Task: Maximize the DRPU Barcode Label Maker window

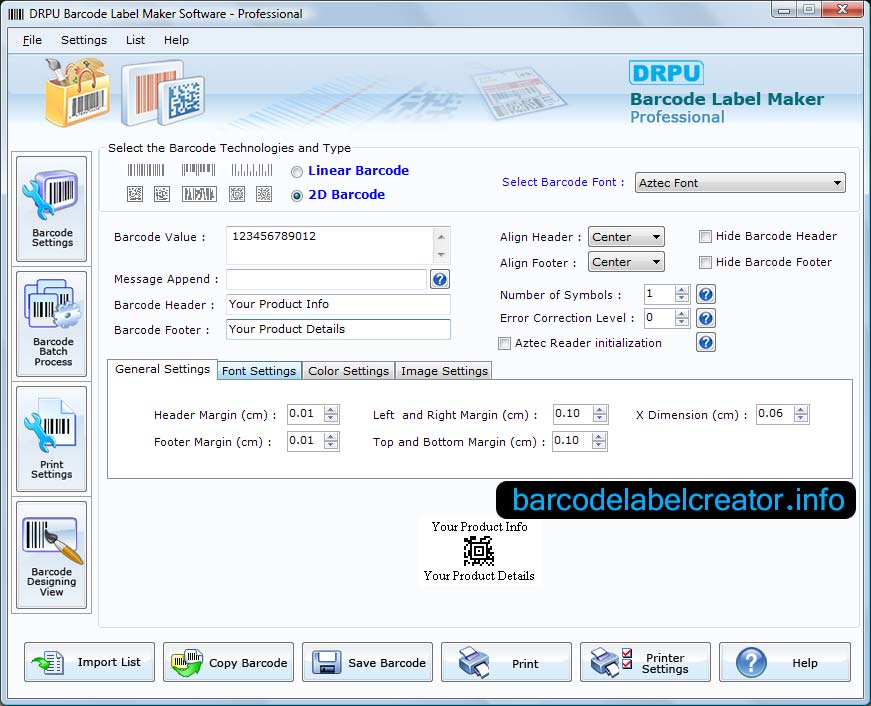Action: tap(809, 9)
